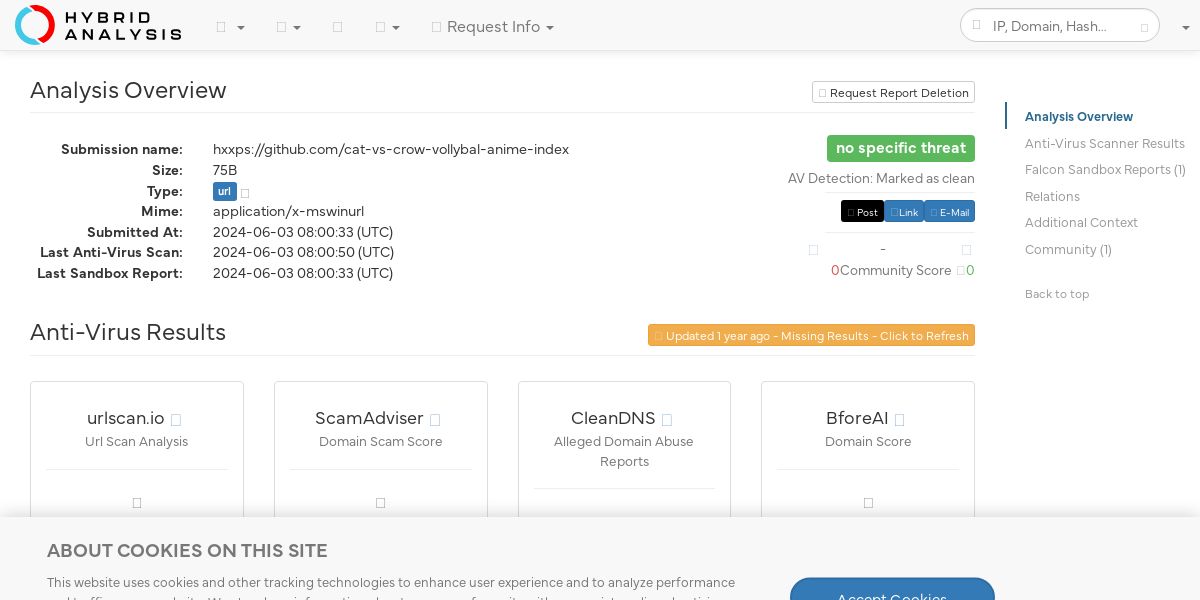Viewport: 1200px width, 600px height.
Task: Click the small icon beside the url tag
Action: point(245,192)
